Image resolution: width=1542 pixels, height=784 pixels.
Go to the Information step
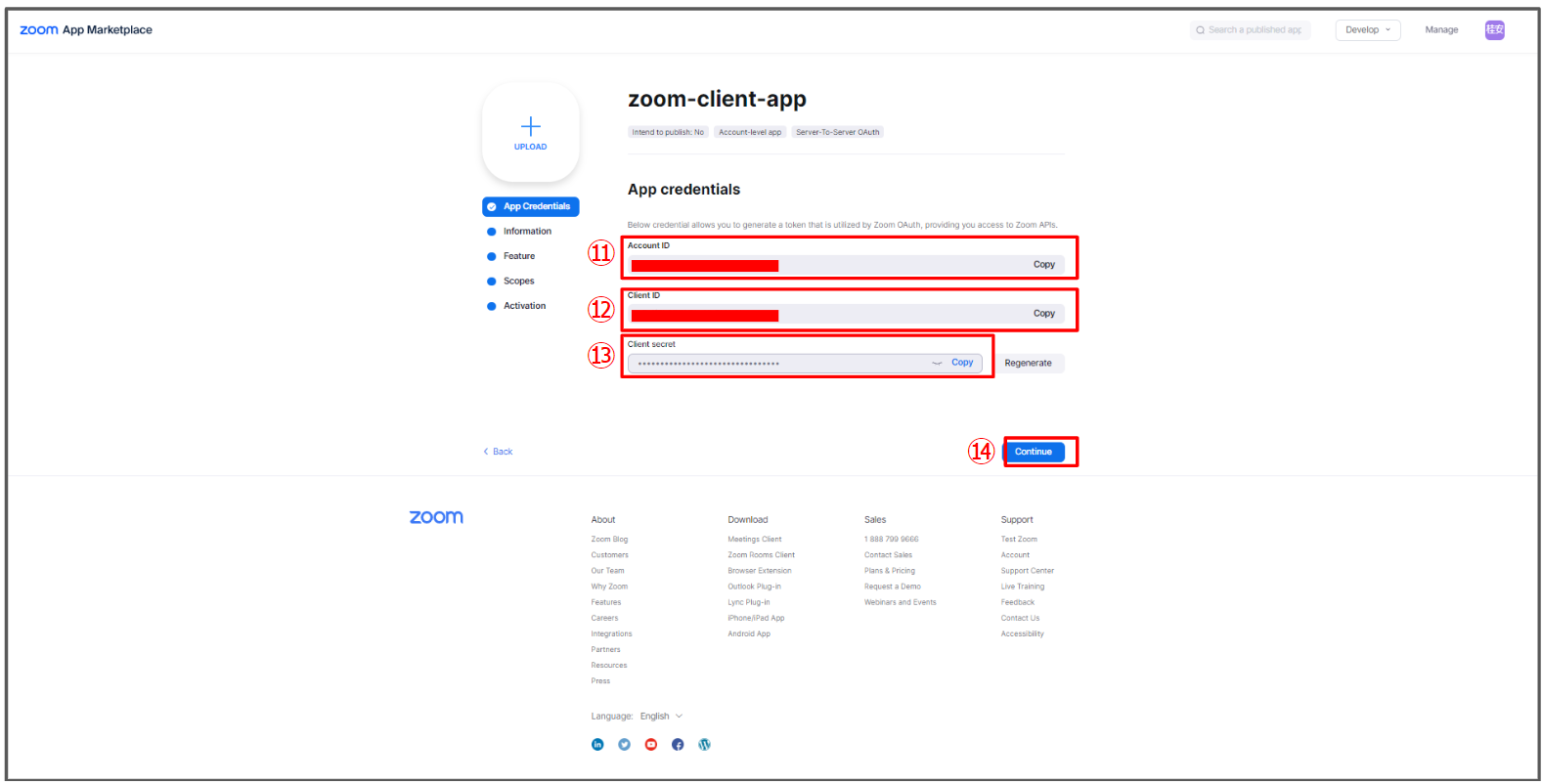pyautogui.click(x=527, y=232)
